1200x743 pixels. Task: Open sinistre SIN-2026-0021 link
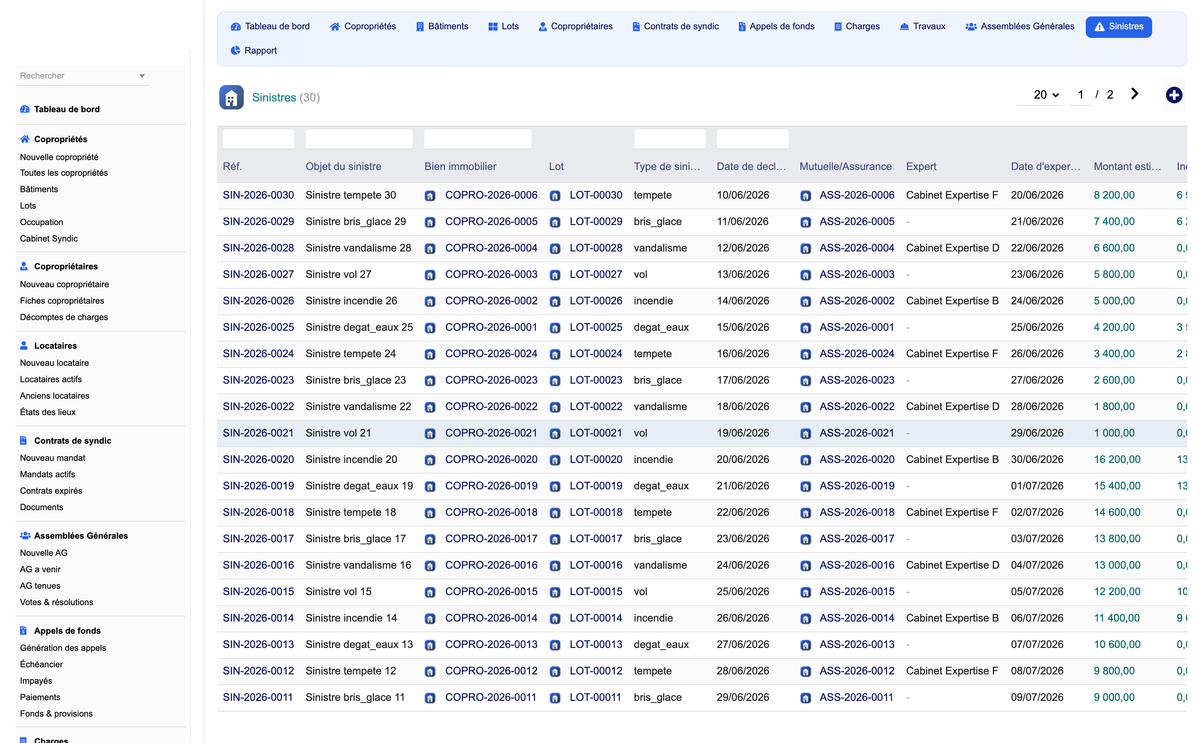point(258,433)
